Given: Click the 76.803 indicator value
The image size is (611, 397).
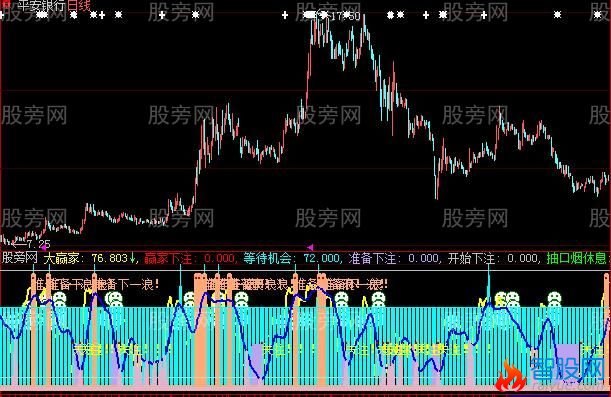Looking at the screenshot, I should [x=110, y=258].
